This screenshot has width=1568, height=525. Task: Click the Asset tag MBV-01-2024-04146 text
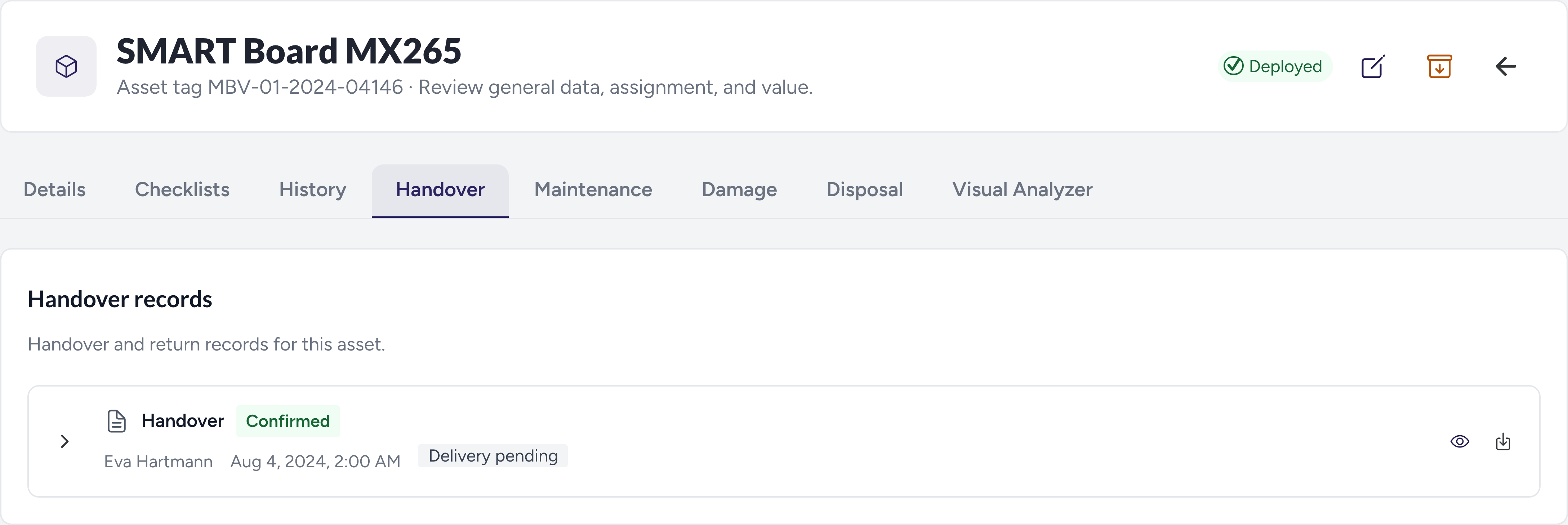tap(260, 87)
